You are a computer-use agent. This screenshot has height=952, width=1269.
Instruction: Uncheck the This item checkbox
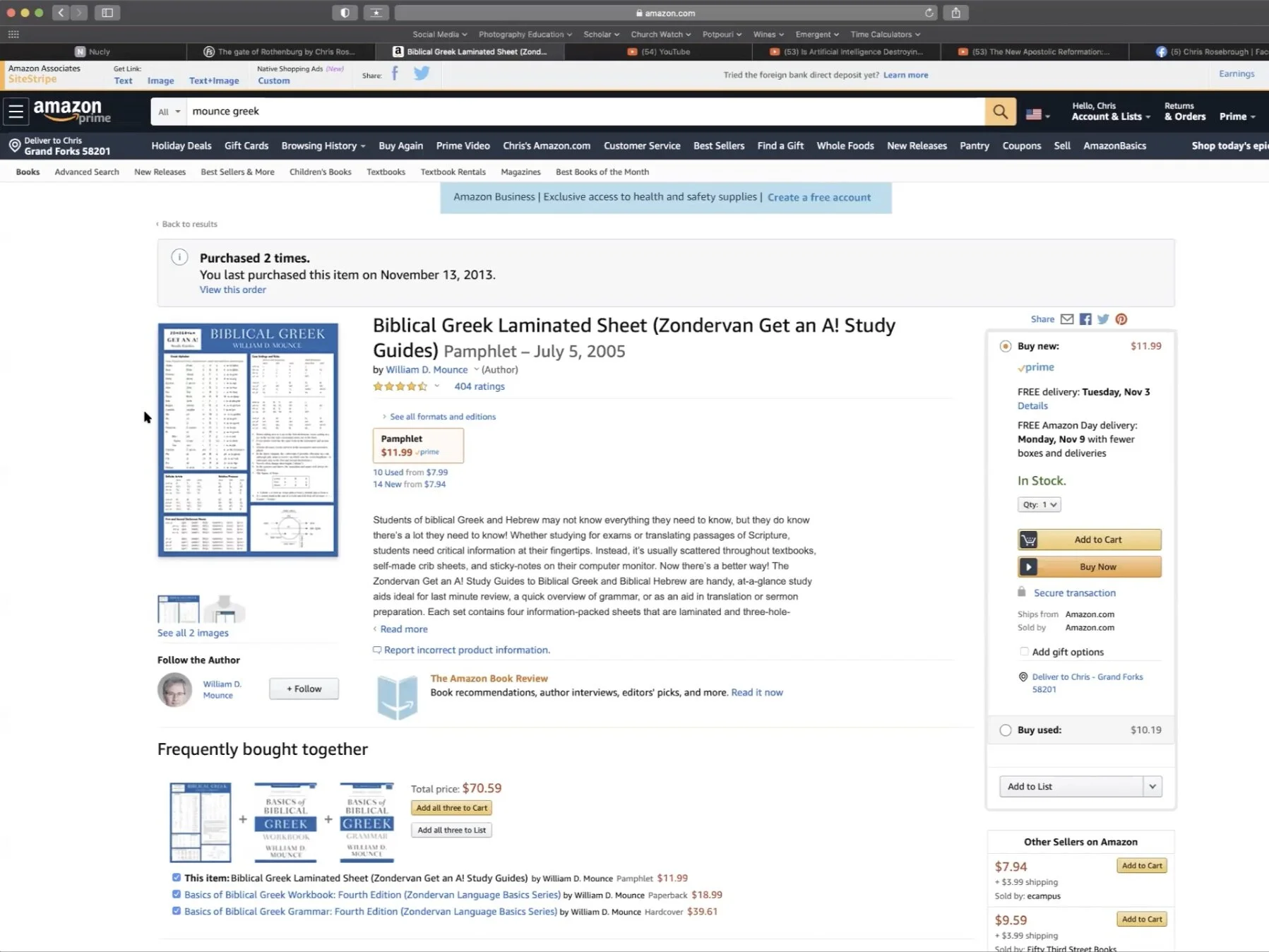177,878
